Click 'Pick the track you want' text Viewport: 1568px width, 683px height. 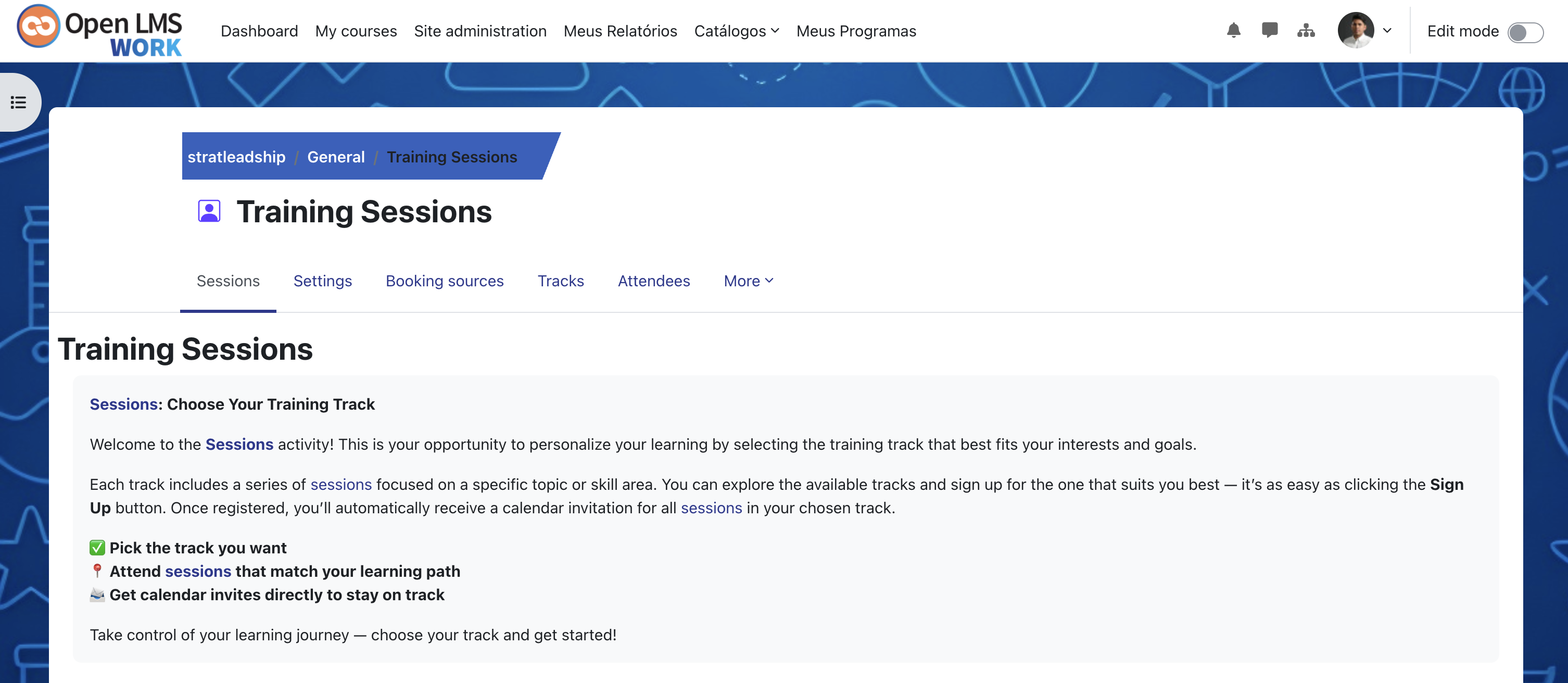coord(198,548)
